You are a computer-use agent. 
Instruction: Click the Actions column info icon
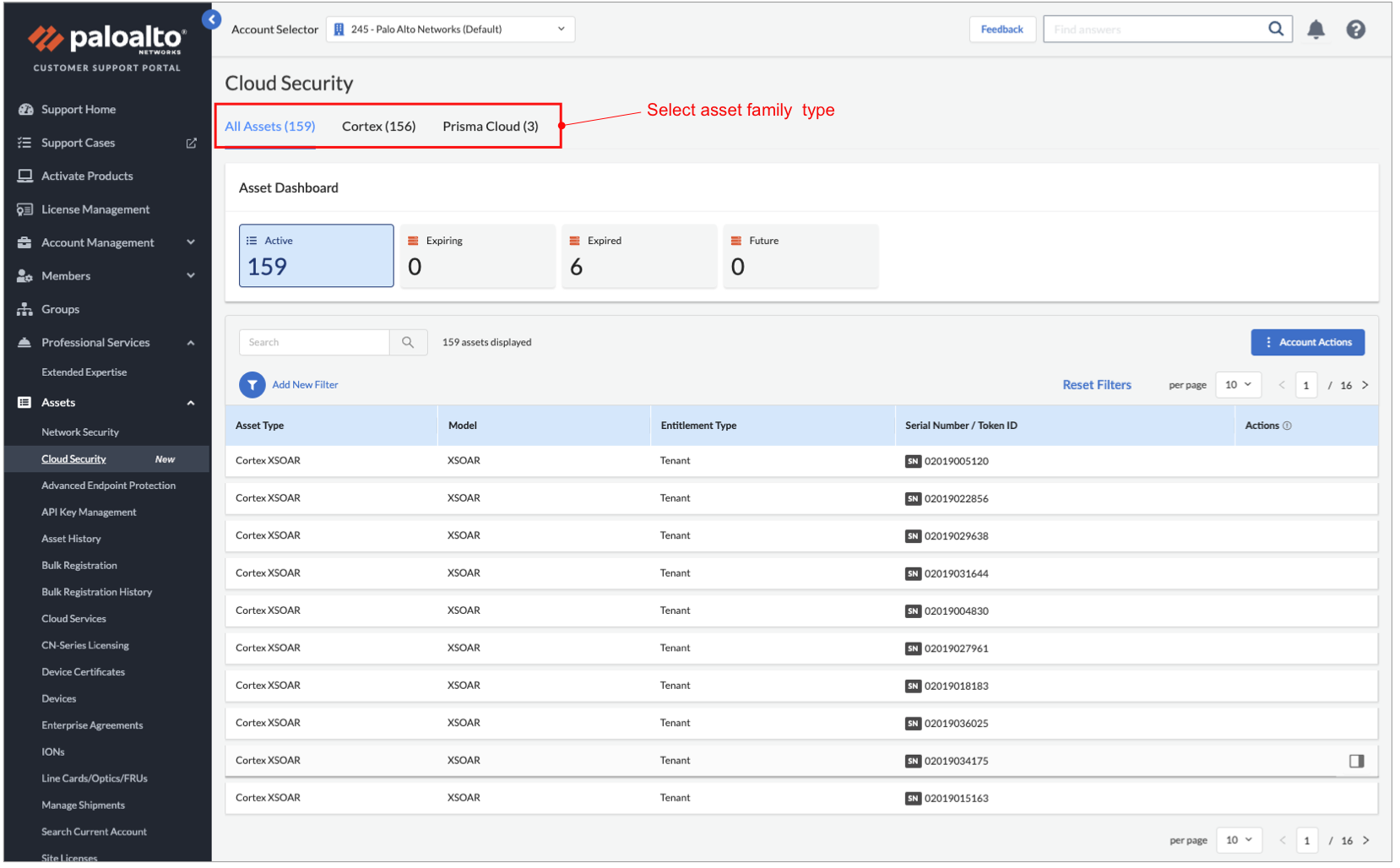tap(1287, 426)
